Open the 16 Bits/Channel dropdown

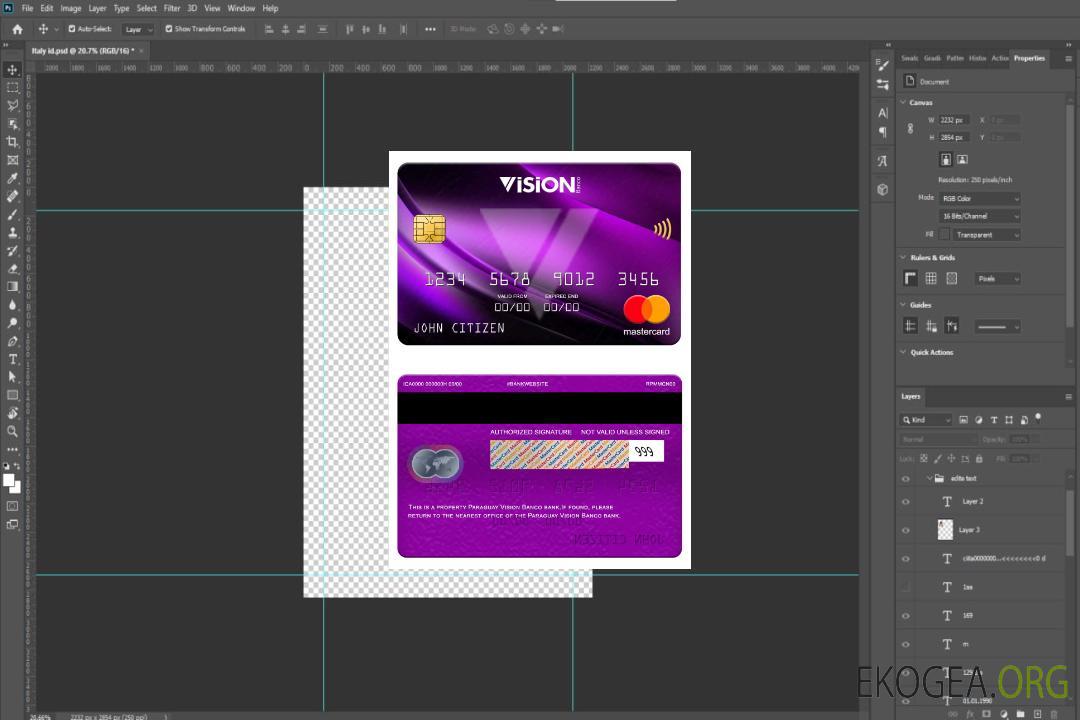(x=979, y=216)
